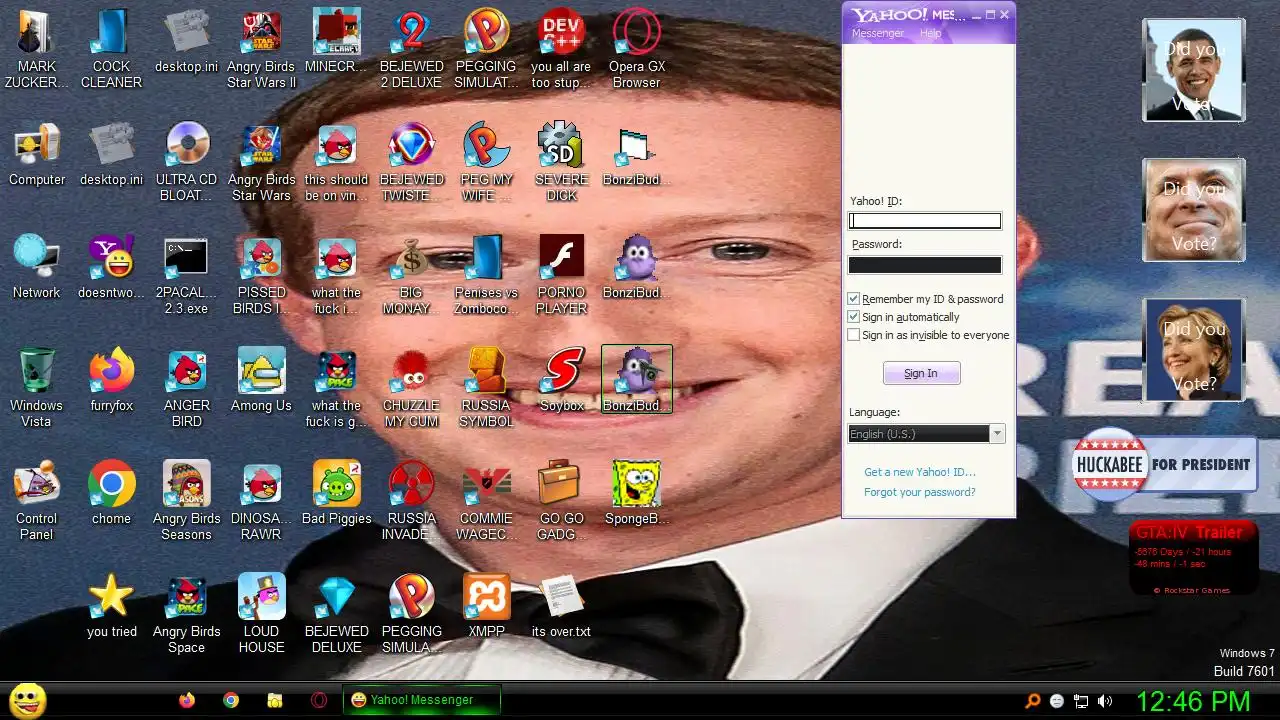Open the furryfox desktop icon
This screenshot has width=1280, height=720.
pyautogui.click(x=112, y=380)
